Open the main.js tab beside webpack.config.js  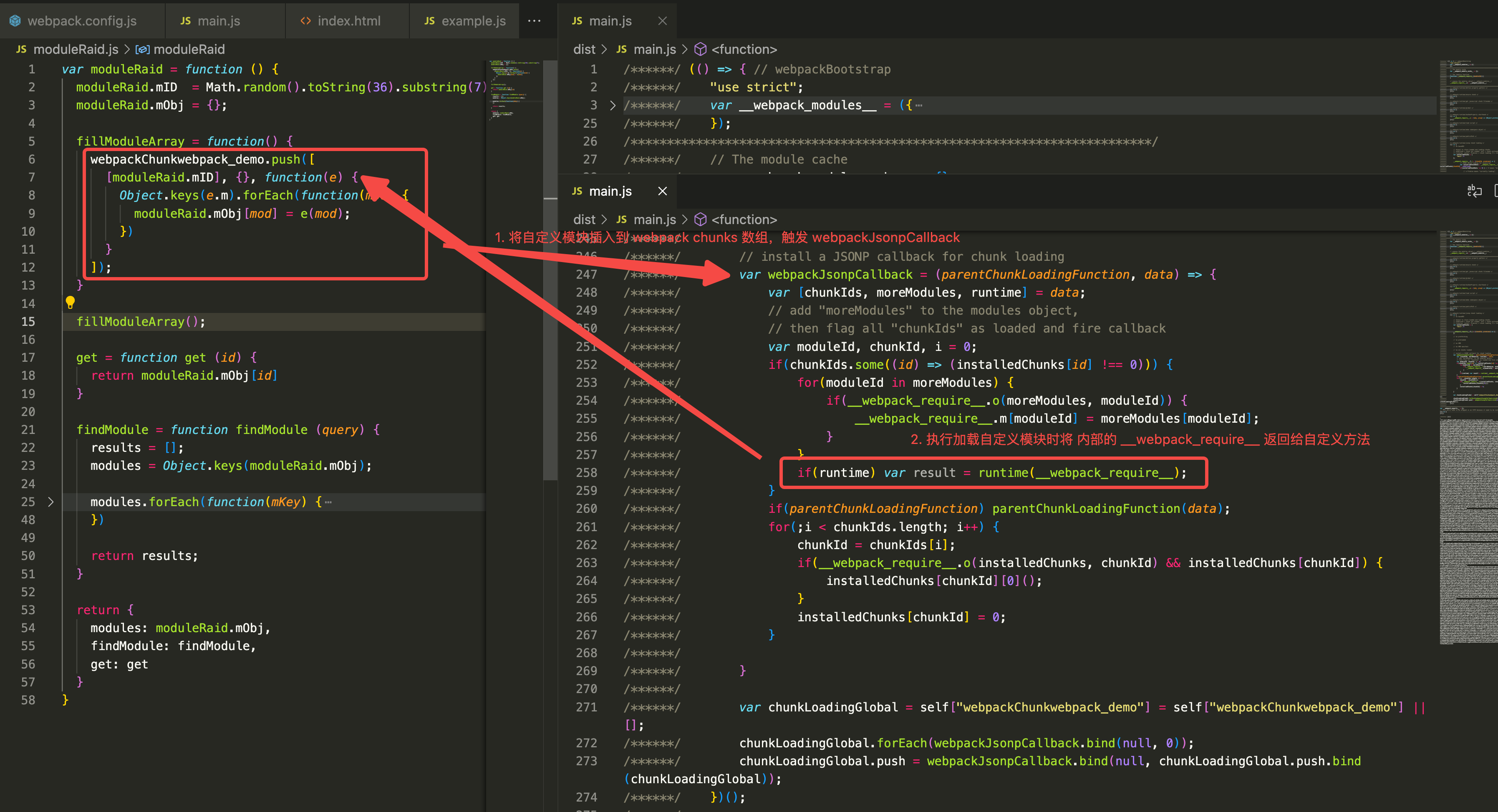225,21
